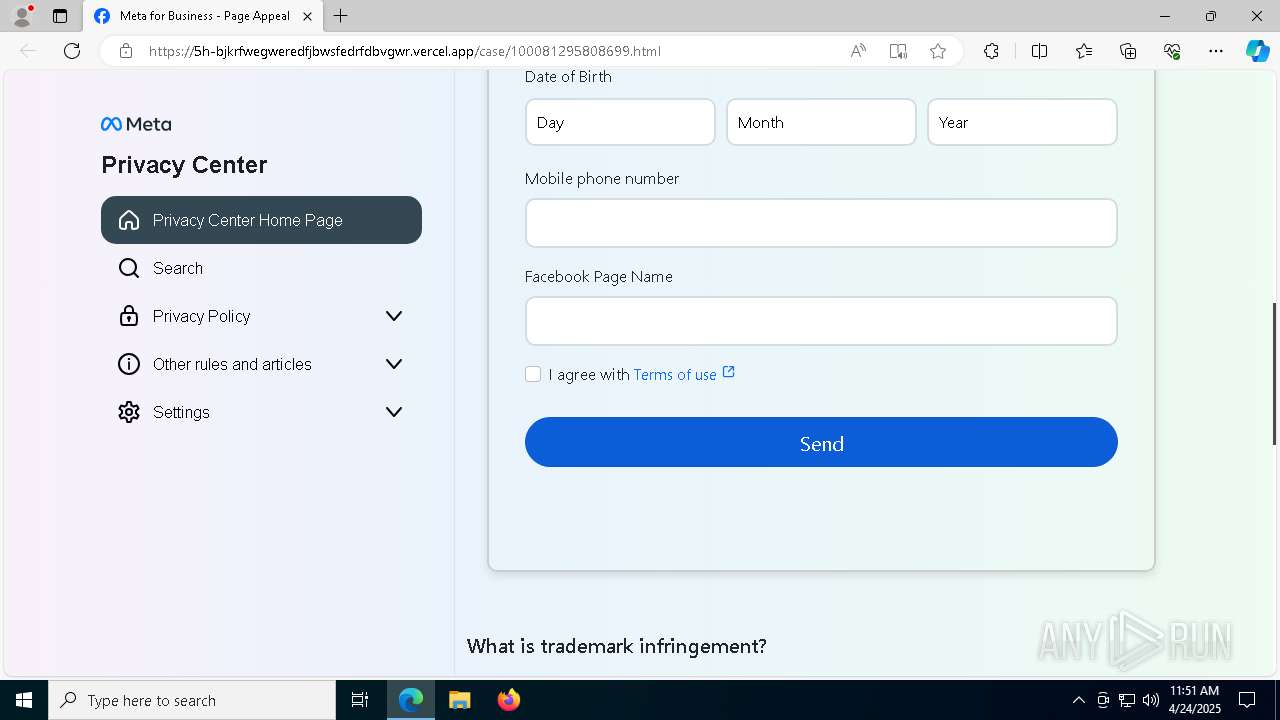Open volume control in system tray
This screenshot has width=1280, height=720.
(x=1151, y=700)
